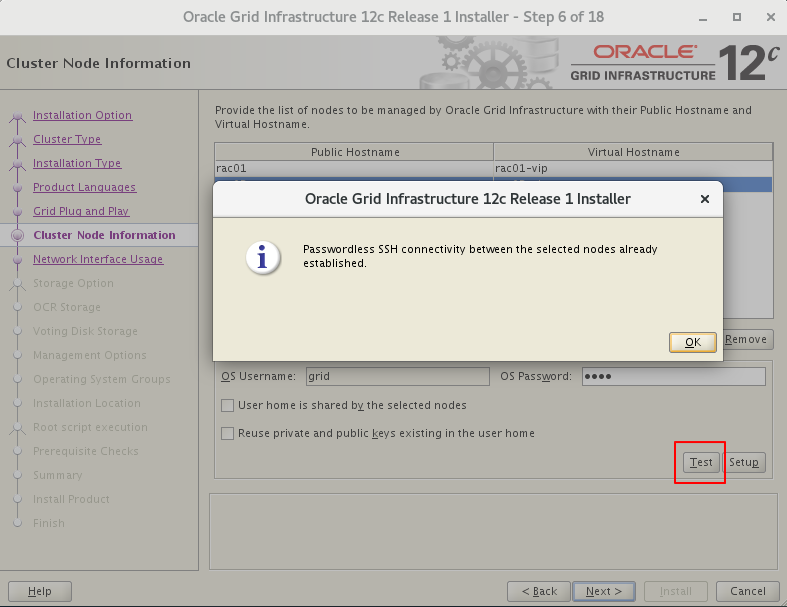787x607 pixels.
Task: Click the Installation Option step marker icon
Action: pyautogui.click(x=18, y=116)
